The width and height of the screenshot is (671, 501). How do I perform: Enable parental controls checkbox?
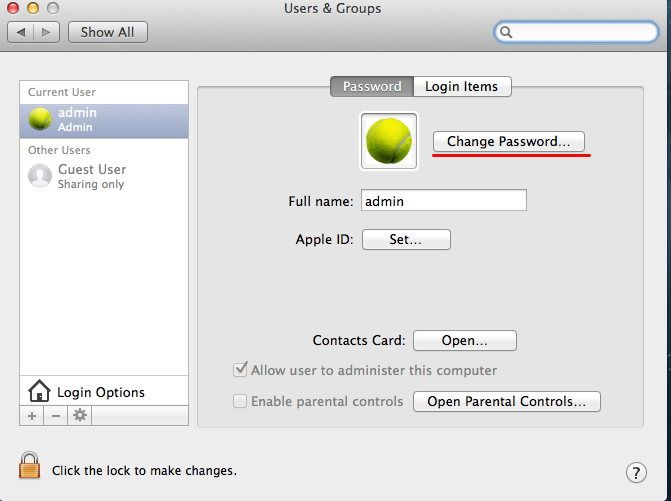click(x=240, y=401)
